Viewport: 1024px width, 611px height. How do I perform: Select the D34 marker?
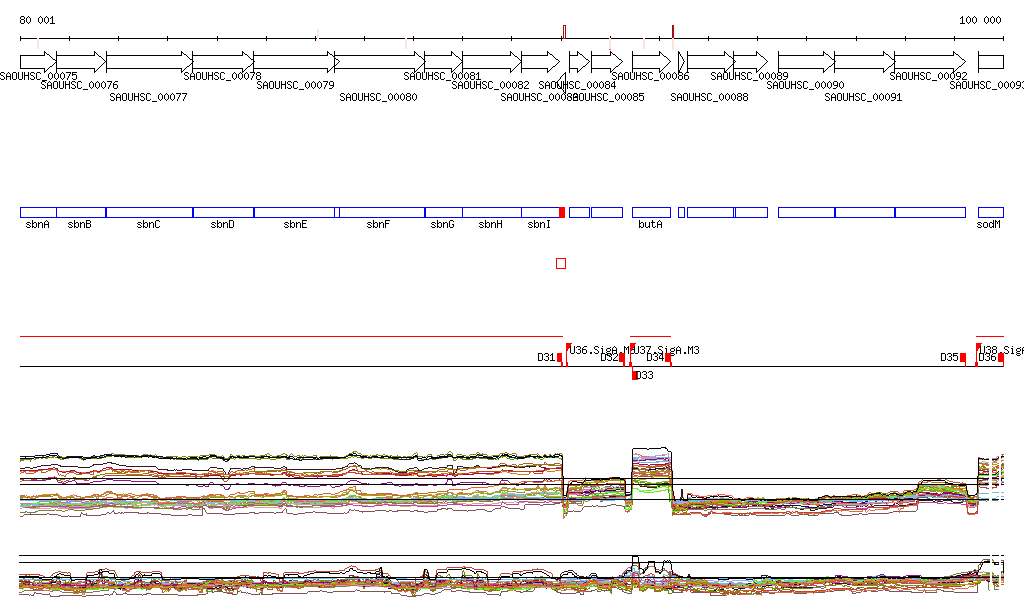point(668,358)
